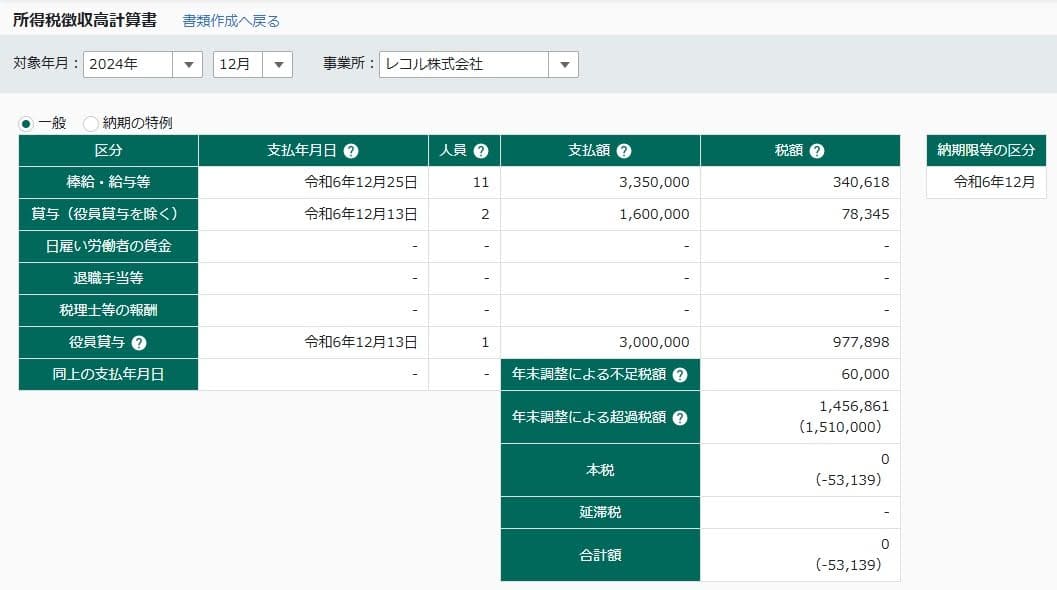
Task: Click help icon beside 役員賞与 row label
Action: point(139,343)
